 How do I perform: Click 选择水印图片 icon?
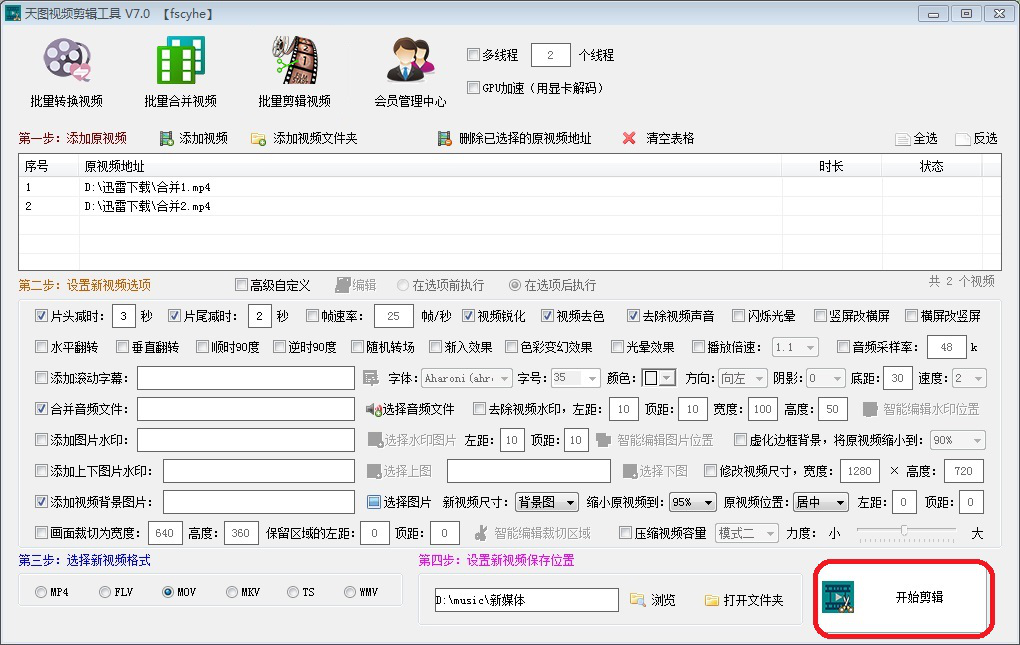point(375,440)
